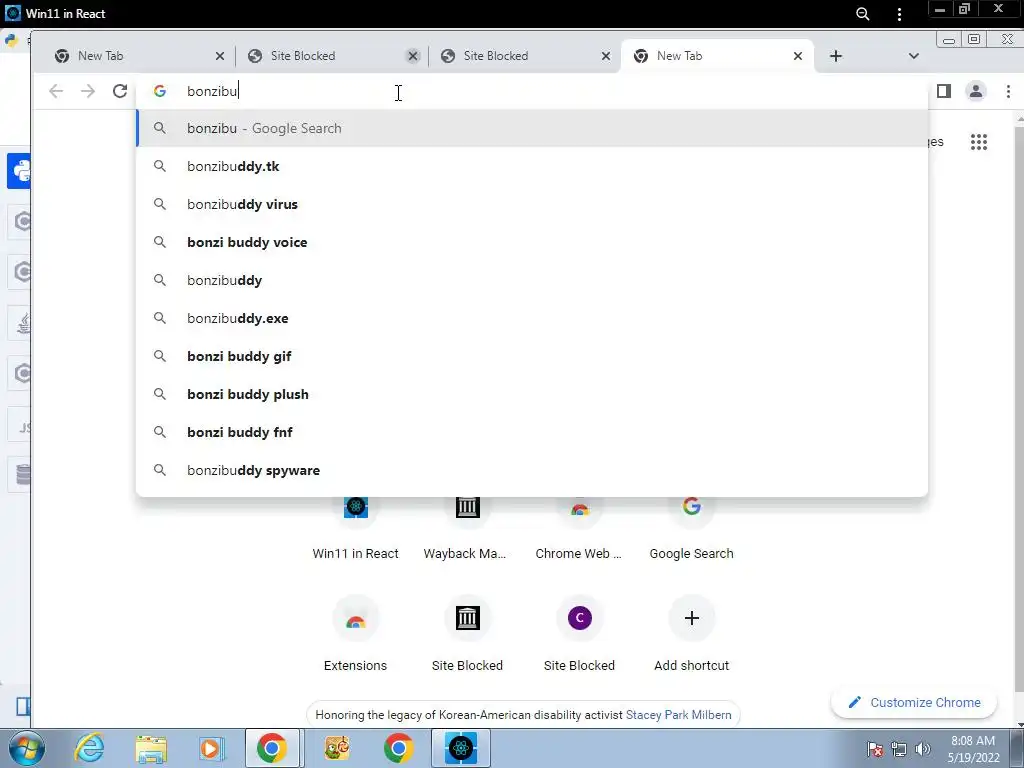Image resolution: width=1024 pixels, height=768 pixels.
Task: Open Windows Explorer folder on taskbar
Action: pos(151,748)
